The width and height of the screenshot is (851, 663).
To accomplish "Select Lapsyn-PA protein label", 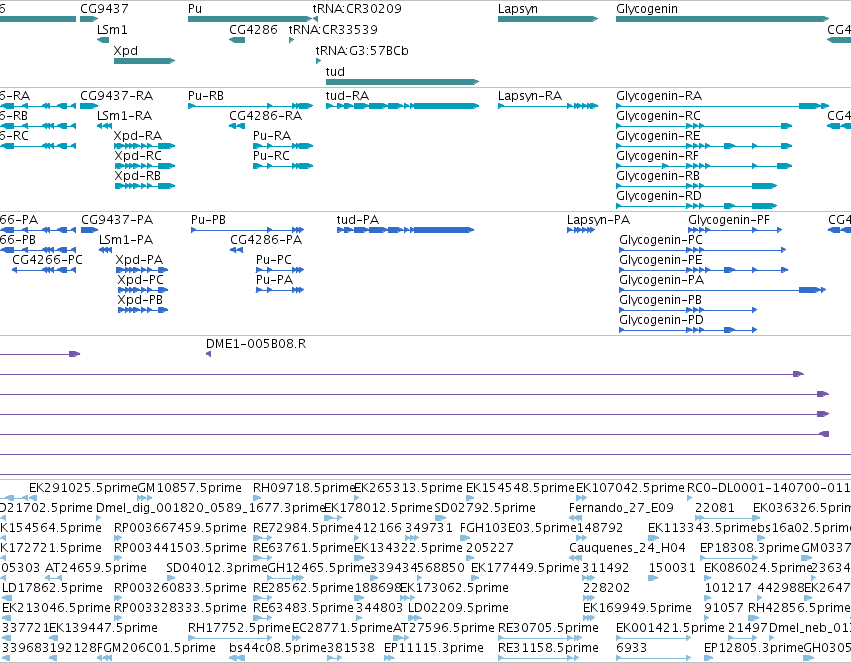I will (x=598, y=220).
